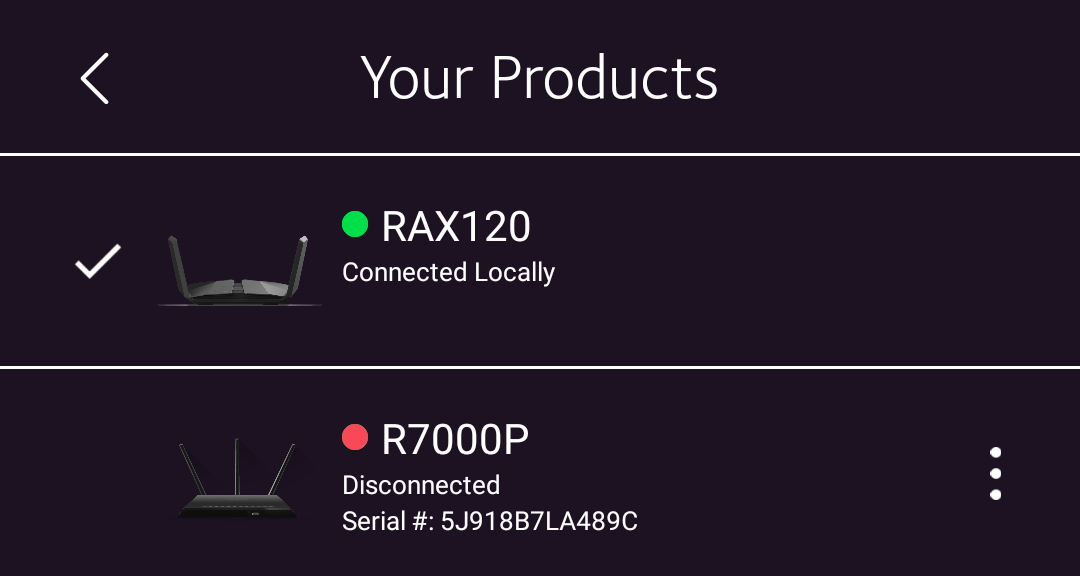Select the R7000P product name
The image size is (1080, 576).
tap(455, 439)
